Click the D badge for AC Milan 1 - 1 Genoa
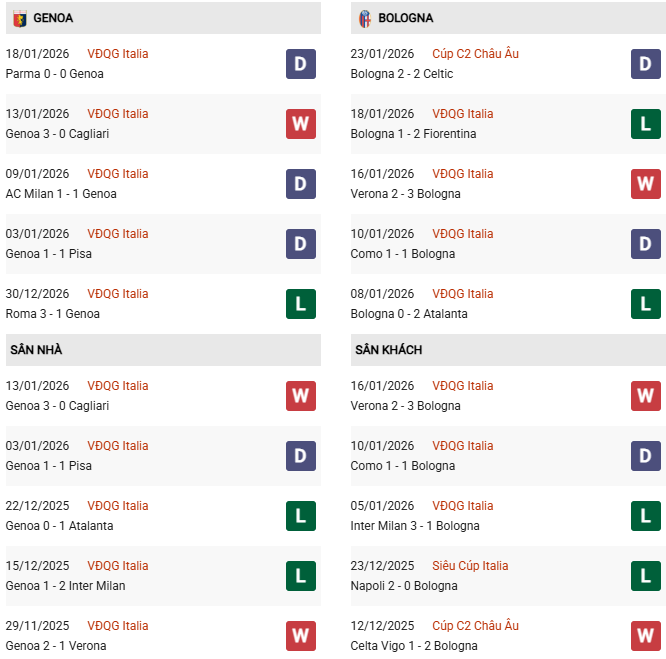Image resolution: width=666 pixels, height=659 pixels. (x=300, y=184)
